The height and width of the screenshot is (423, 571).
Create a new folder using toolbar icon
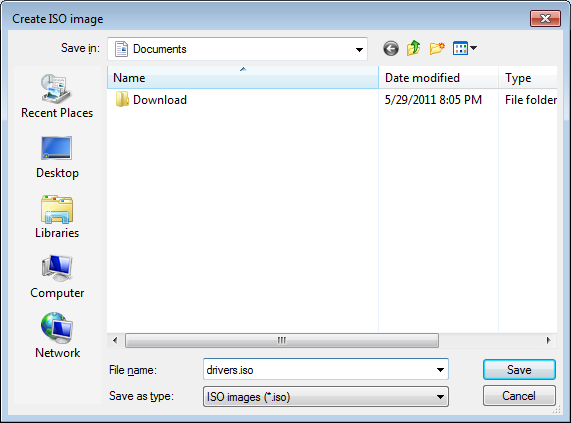[437, 48]
